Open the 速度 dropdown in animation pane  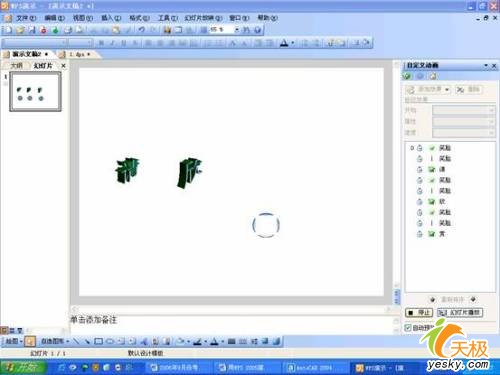pyautogui.click(x=463, y=133)
